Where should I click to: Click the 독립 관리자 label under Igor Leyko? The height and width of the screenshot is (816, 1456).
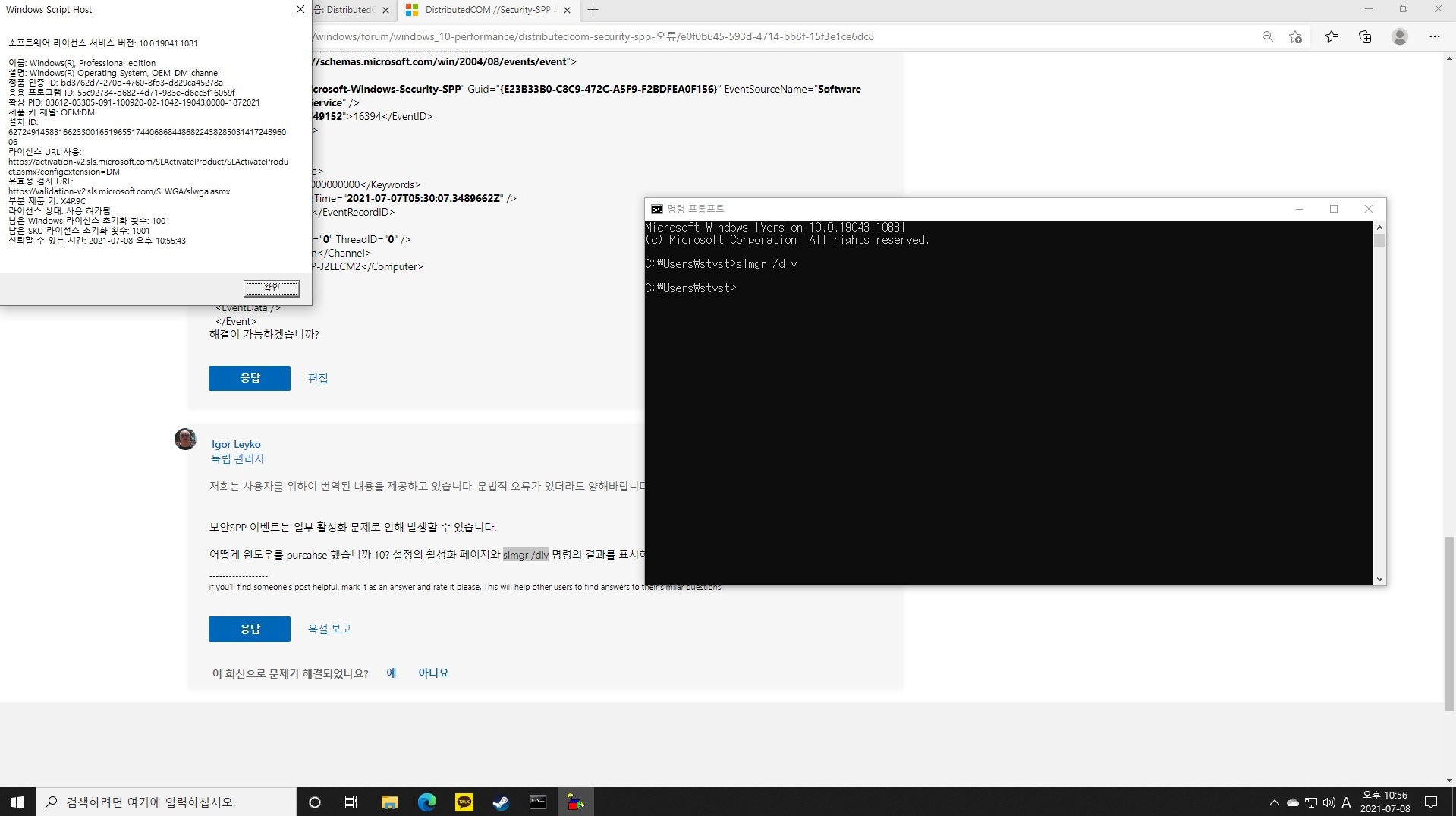[237, 458]
